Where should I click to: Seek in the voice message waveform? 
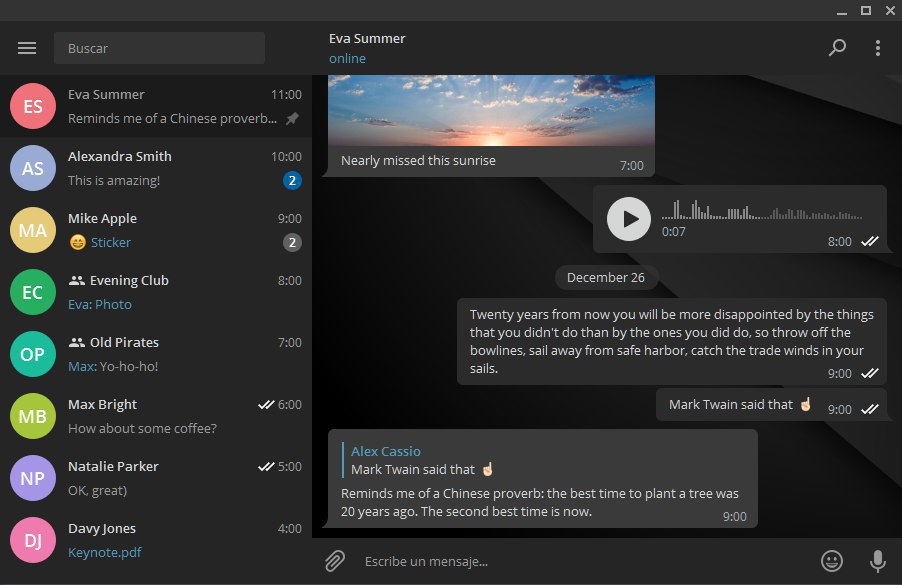pyautogui.click(x=762, y=209)
